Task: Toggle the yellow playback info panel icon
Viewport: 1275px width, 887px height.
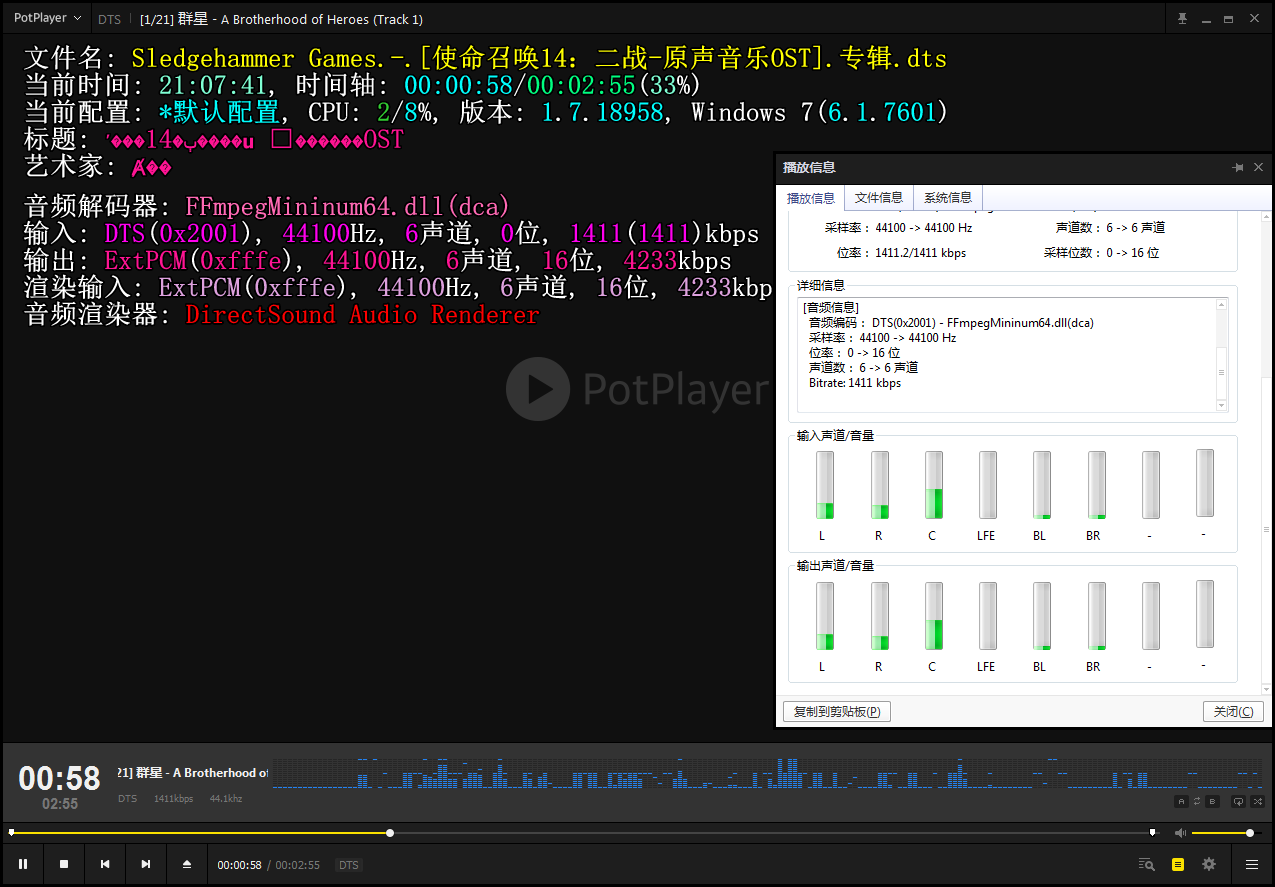Action: tap(1178, 864)
